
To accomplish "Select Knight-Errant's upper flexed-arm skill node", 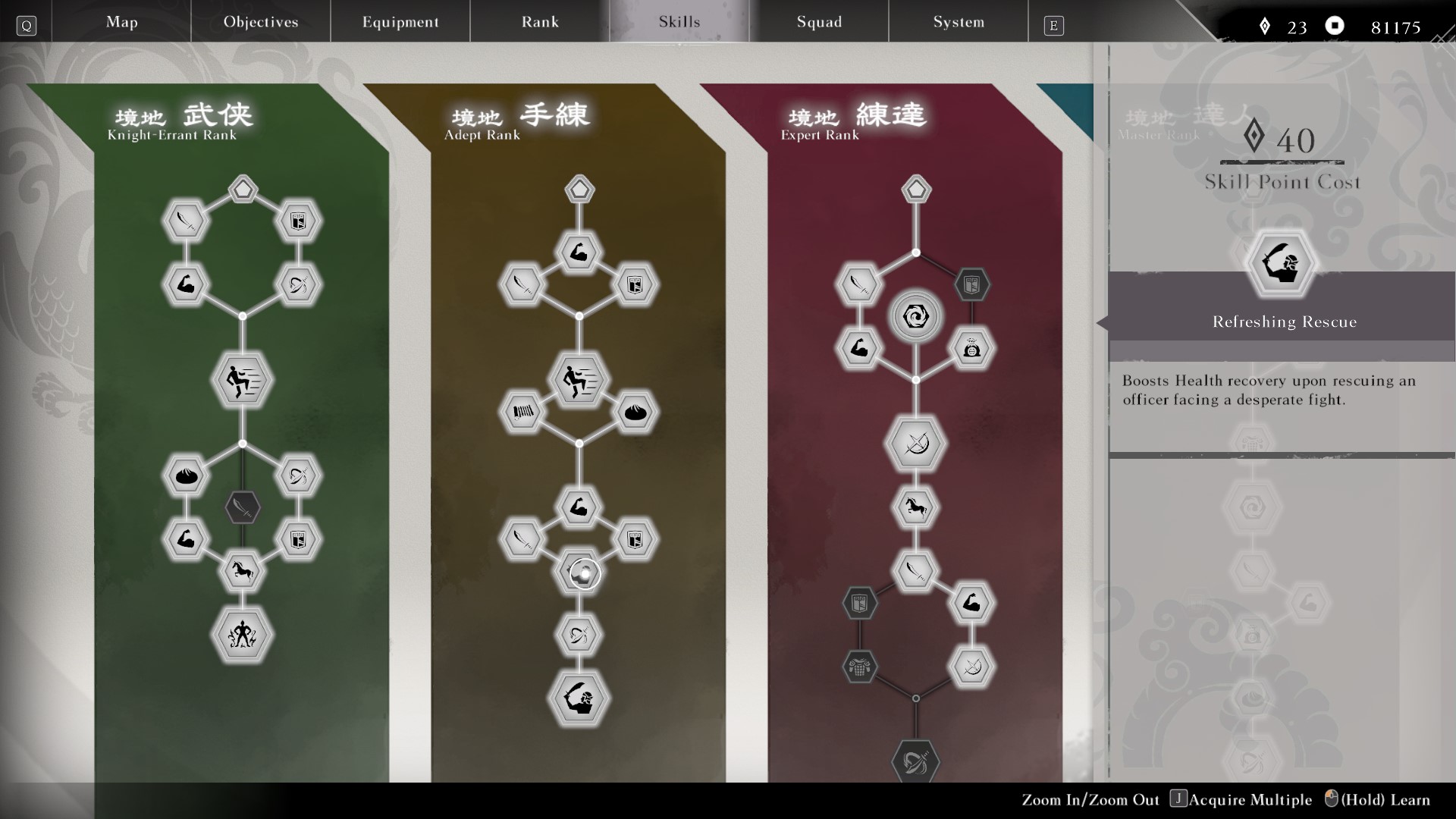I will 187,285.
